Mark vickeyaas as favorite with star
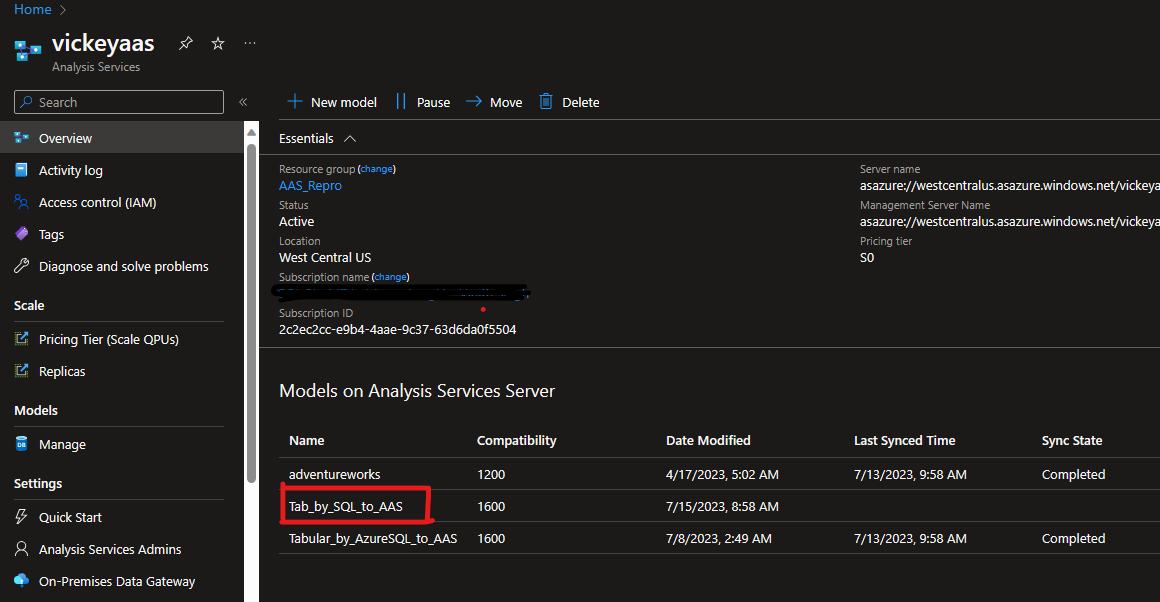1160x602 pixels. (x=218, y=44)
